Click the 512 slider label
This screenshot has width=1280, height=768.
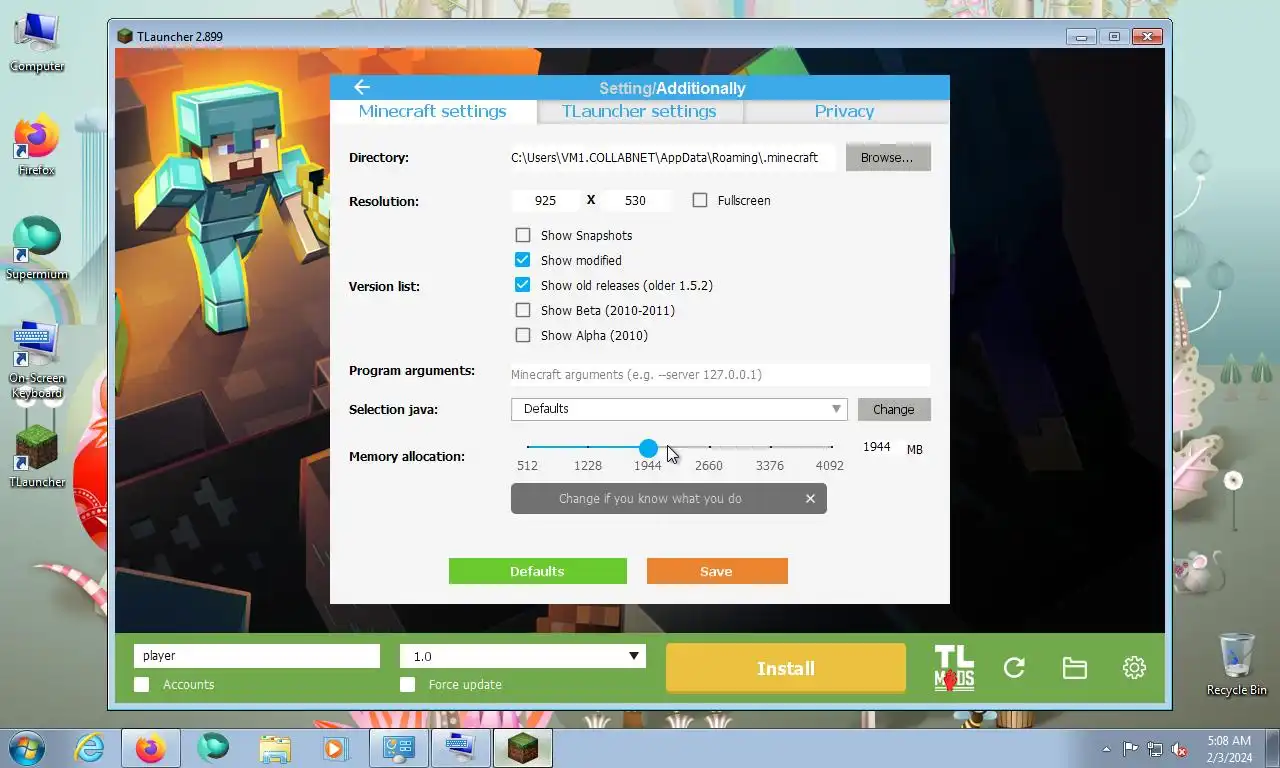coord(528,465)
